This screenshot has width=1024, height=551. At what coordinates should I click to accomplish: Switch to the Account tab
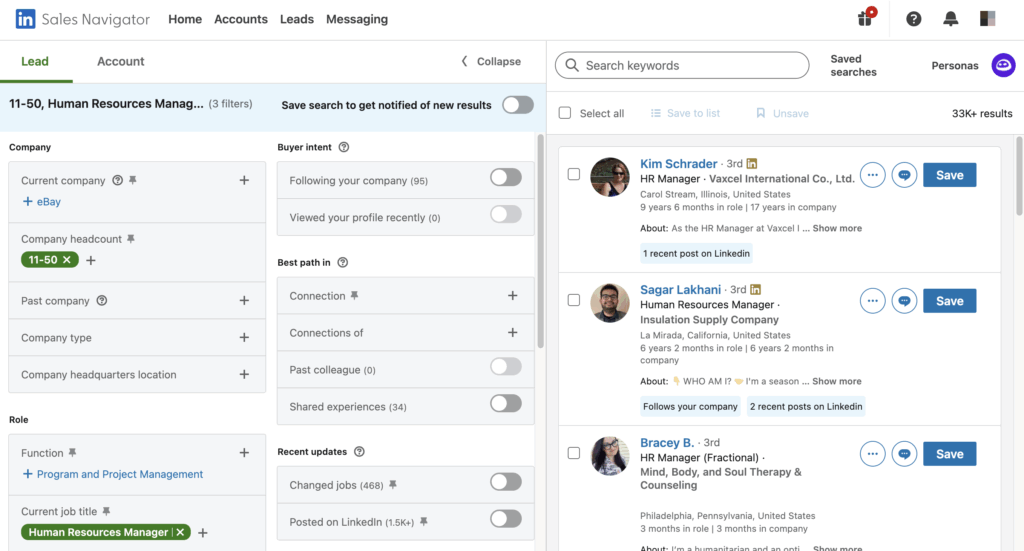121,61
